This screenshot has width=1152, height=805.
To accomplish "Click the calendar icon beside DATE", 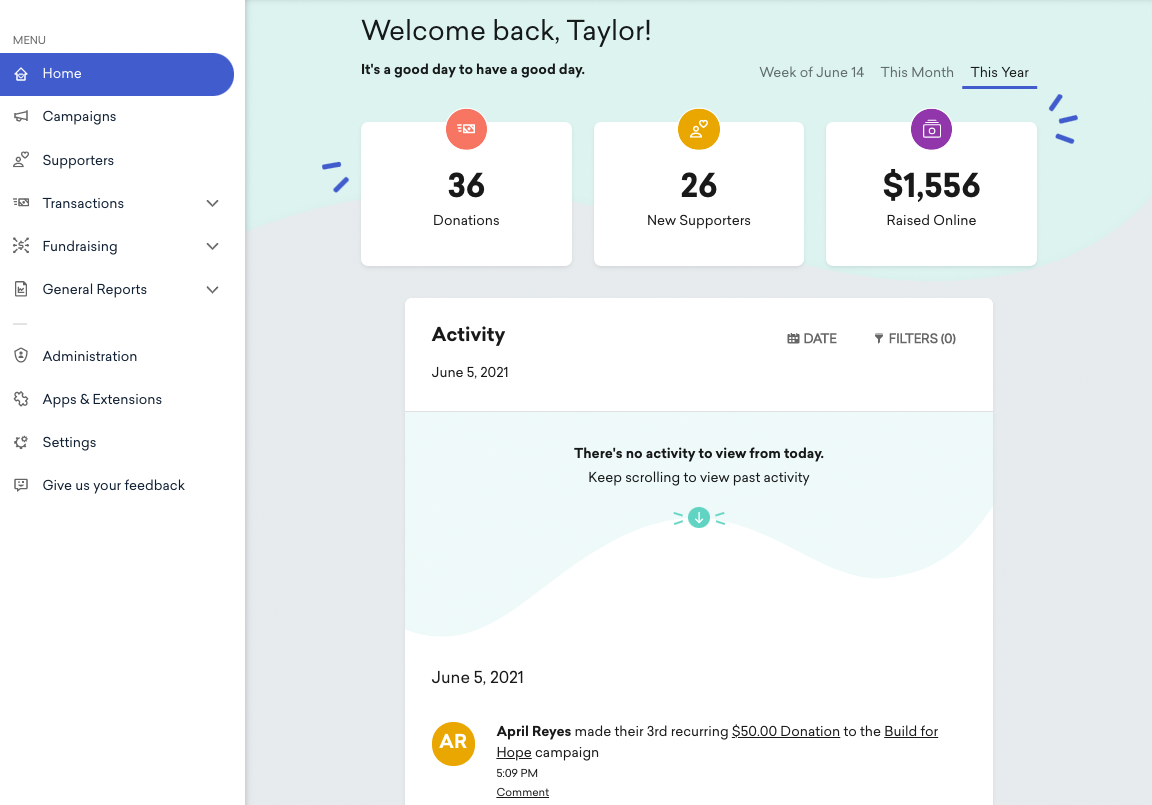I will (793, 339).
